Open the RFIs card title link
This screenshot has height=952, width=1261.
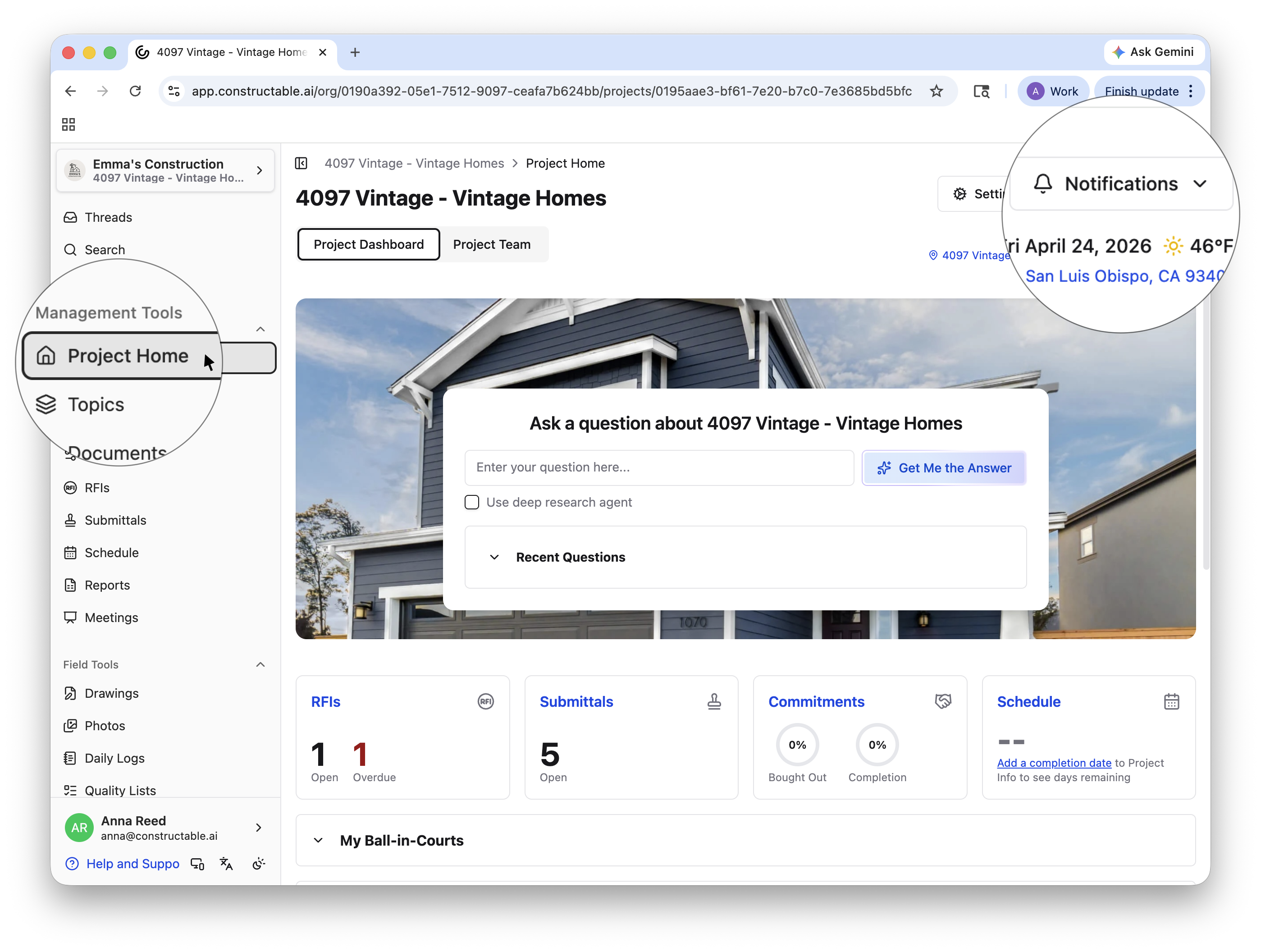[x=325, y=702]
